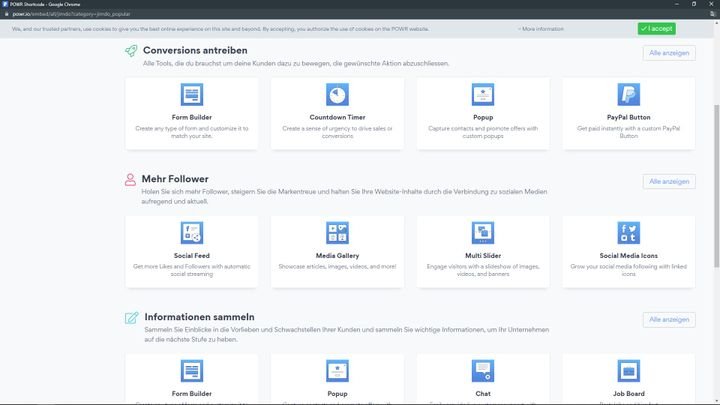Viewport: 720px width, 405px height.
Task: Select the Media Gallery icon
Action: point(337,233)
